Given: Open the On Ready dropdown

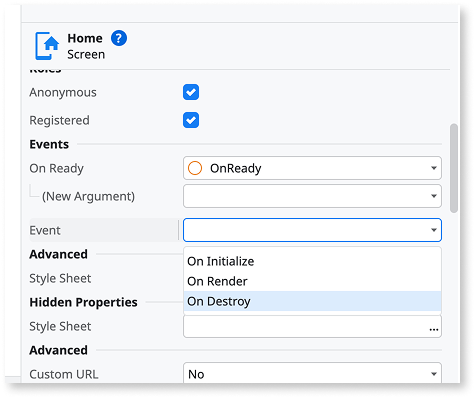Looking at the screenshot, I should click(x=312, y=168).
